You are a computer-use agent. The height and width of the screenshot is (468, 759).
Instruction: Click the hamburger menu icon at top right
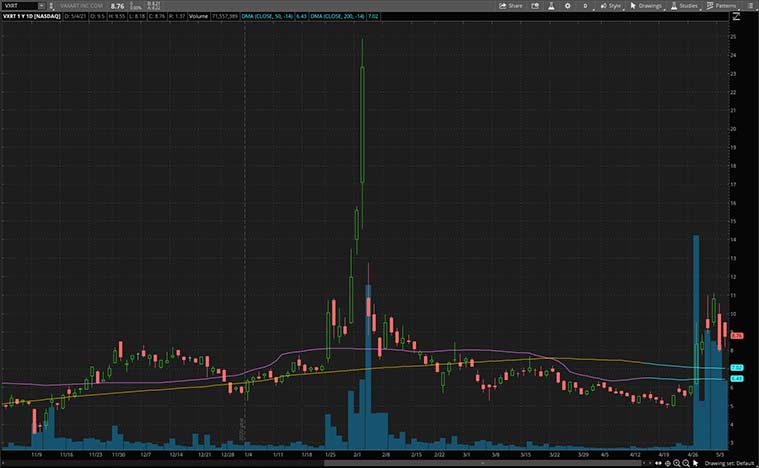click(750, 5)
